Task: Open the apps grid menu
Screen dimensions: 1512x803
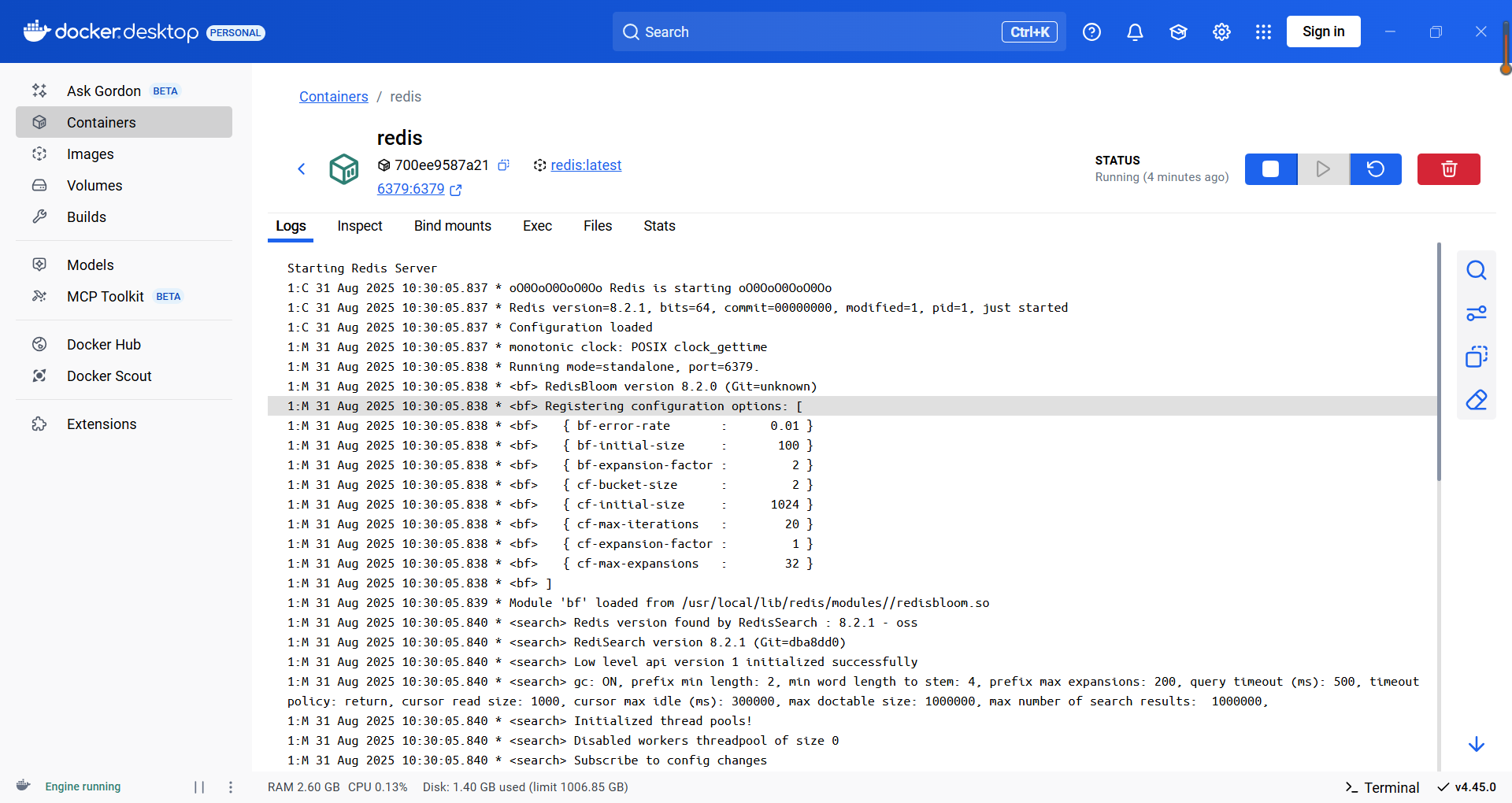Action: coord(1263,31)
